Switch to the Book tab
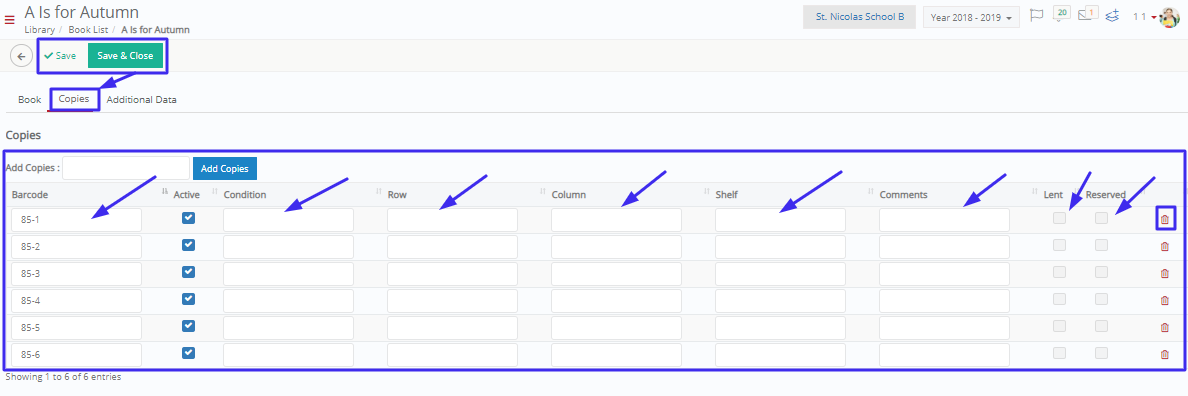Image resolution: width=1188 pixels, height=396 pixels. 30,99
